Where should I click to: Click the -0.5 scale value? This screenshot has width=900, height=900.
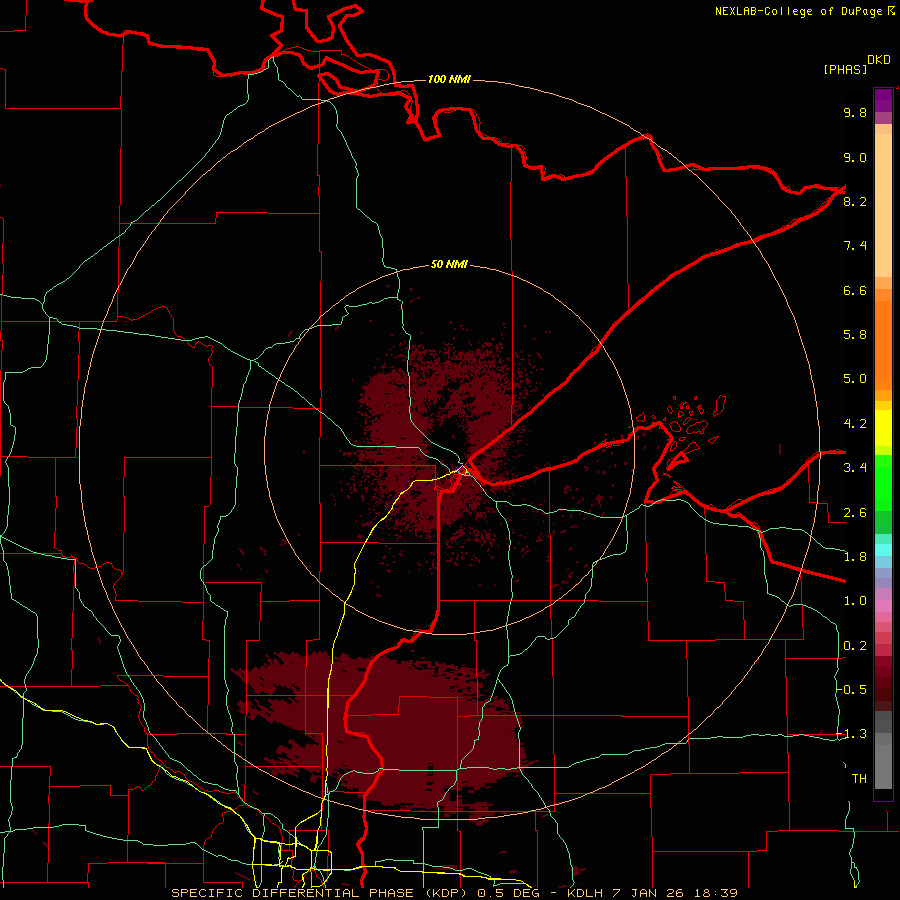852,690
